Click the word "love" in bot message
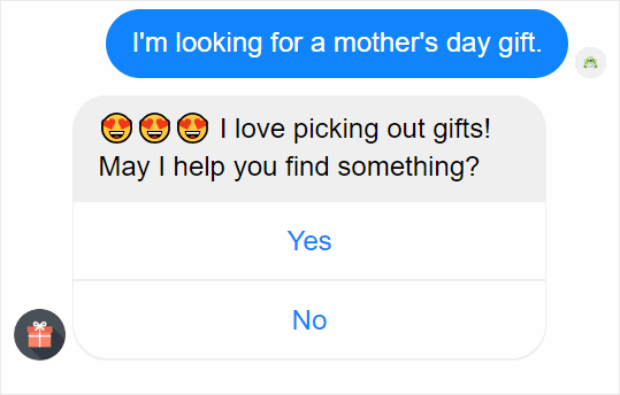The width and height of the screenshot is (620, 395). pyautogui.click(x=260, y=129)
